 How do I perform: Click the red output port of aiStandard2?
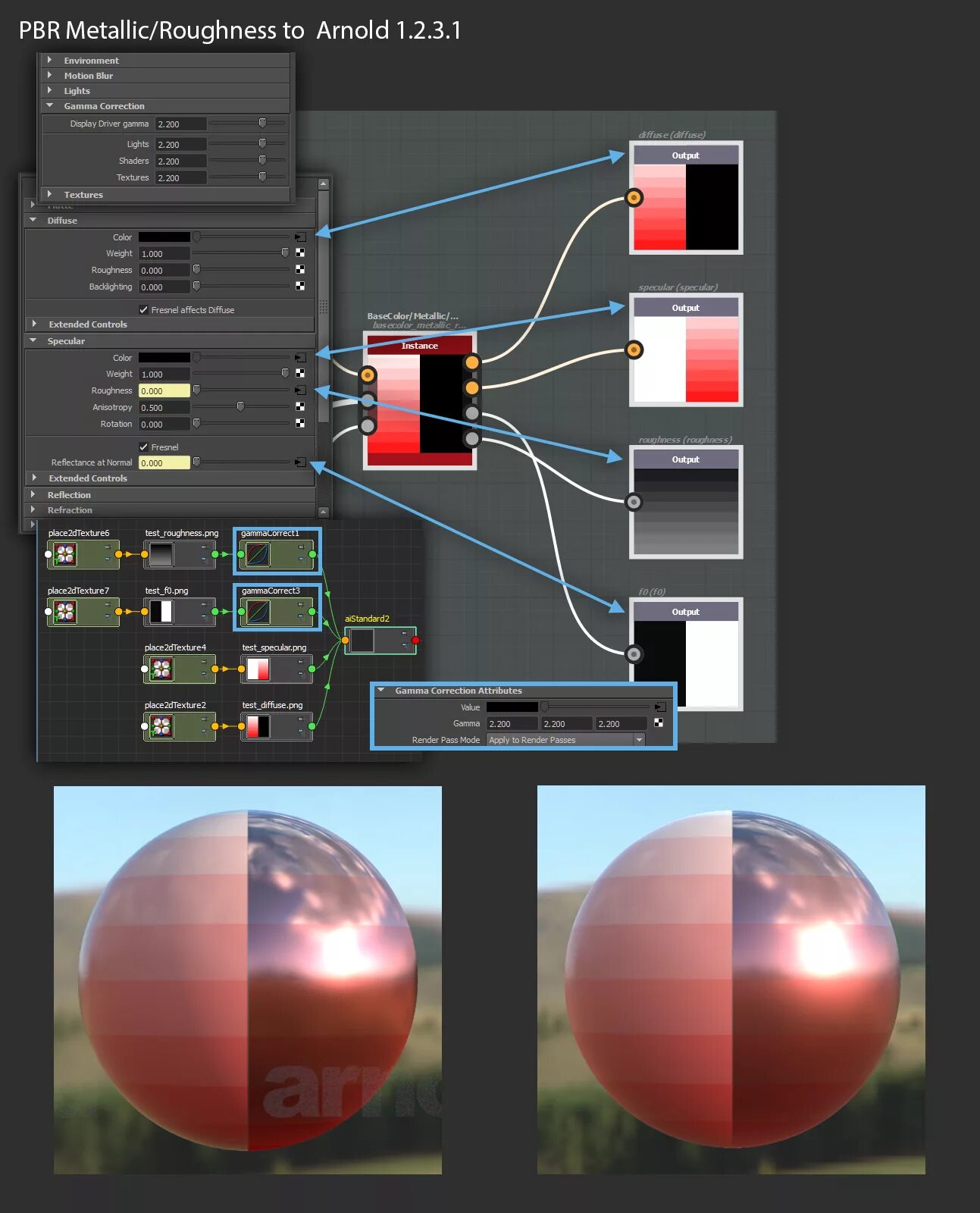point(415,641)
